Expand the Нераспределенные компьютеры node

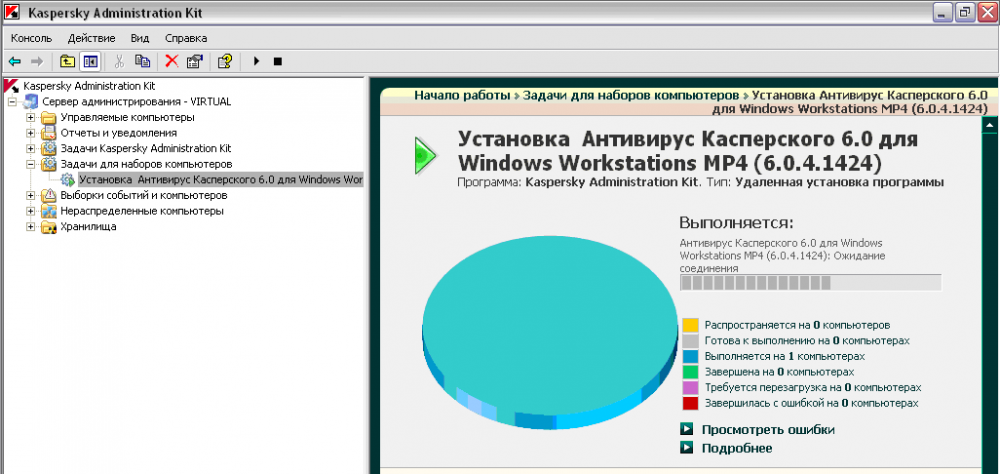pos(31,211)
